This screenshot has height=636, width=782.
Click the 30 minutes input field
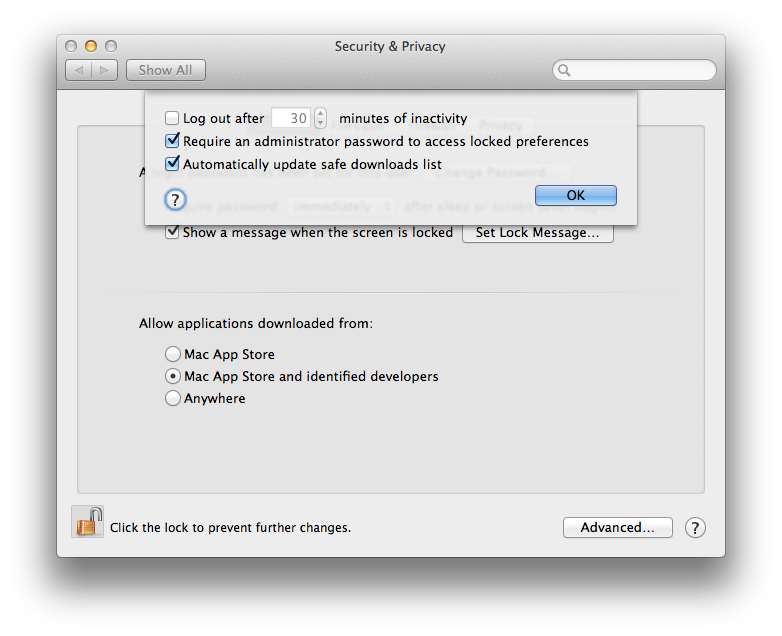pyautogui.click(x=291, y=118)
